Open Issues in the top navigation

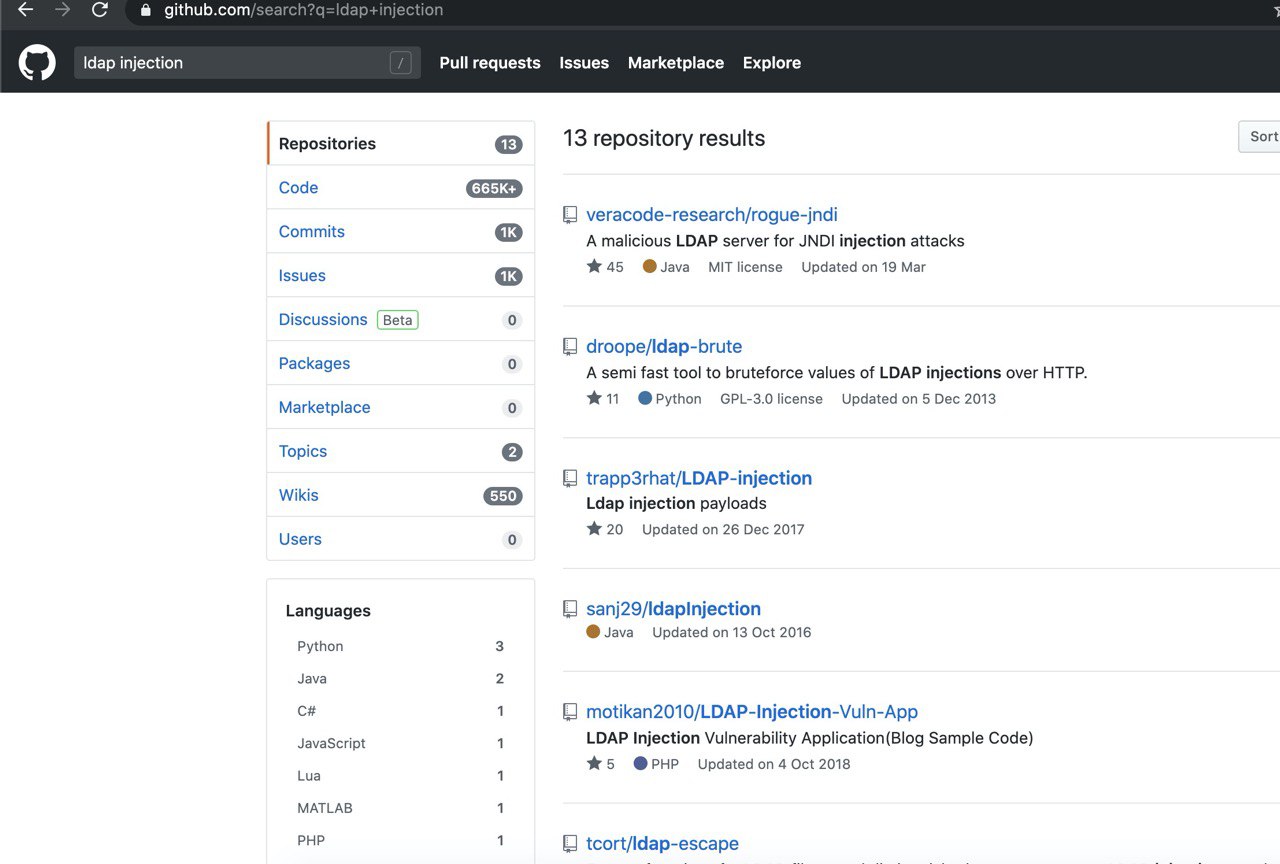coord(584,63)
